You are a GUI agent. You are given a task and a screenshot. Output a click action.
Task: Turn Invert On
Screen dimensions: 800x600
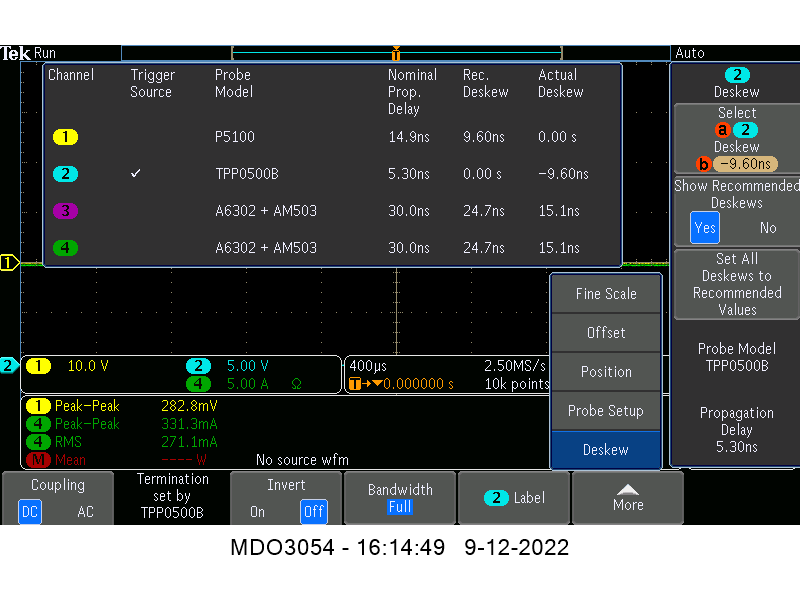(x=257, y=512)
